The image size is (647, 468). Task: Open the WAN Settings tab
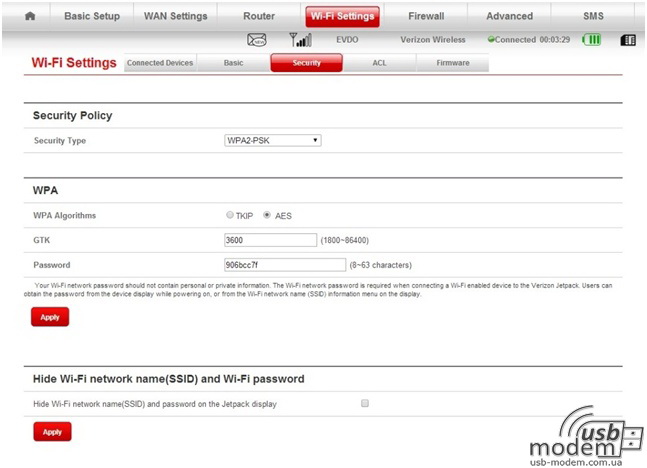click(175, 16)
